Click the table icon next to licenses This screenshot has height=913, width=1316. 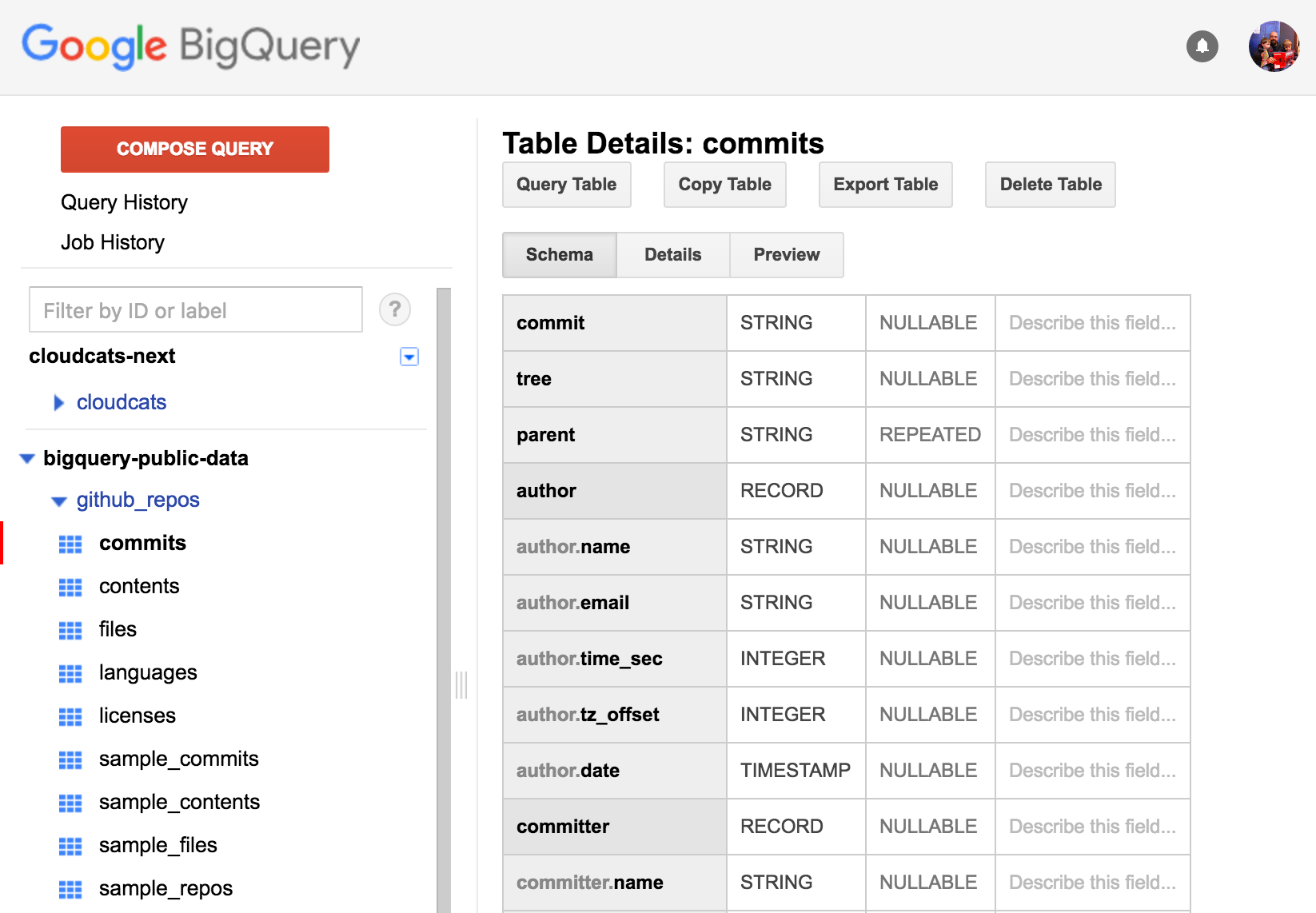[70, 717]
